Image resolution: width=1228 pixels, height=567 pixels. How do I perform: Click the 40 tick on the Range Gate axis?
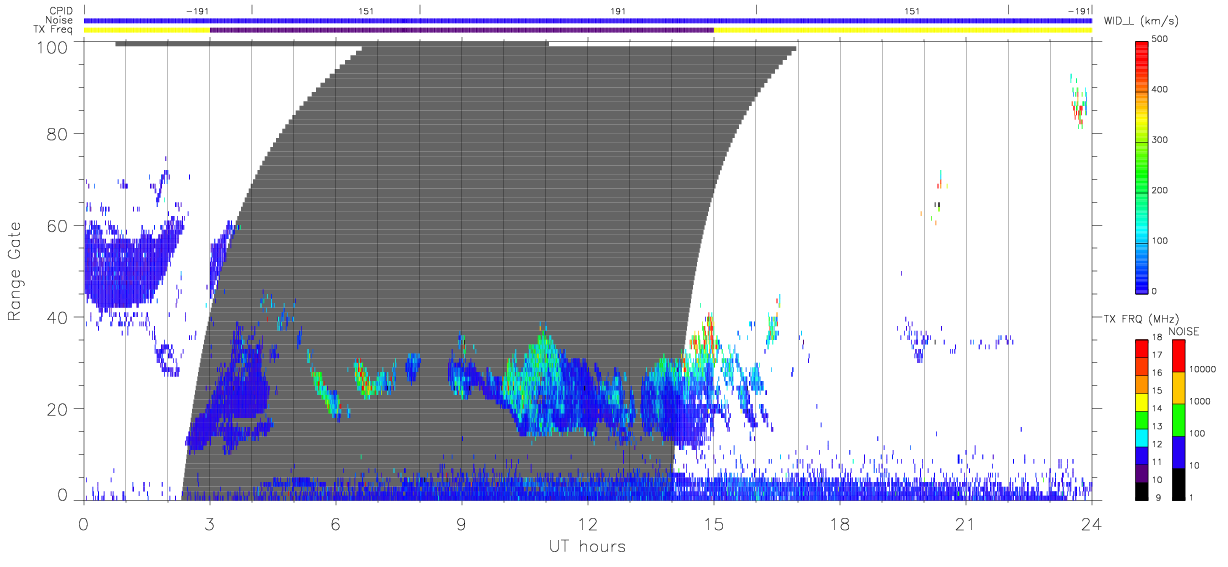click(60, 317)
